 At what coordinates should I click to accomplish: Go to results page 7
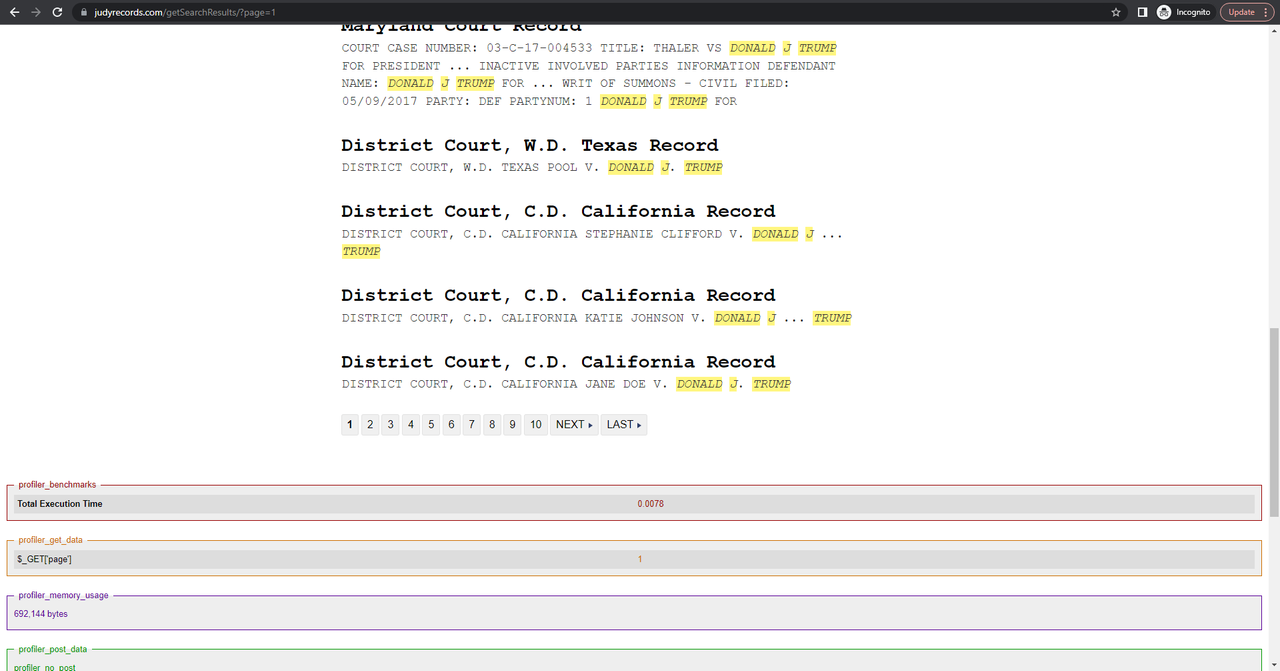472,425
